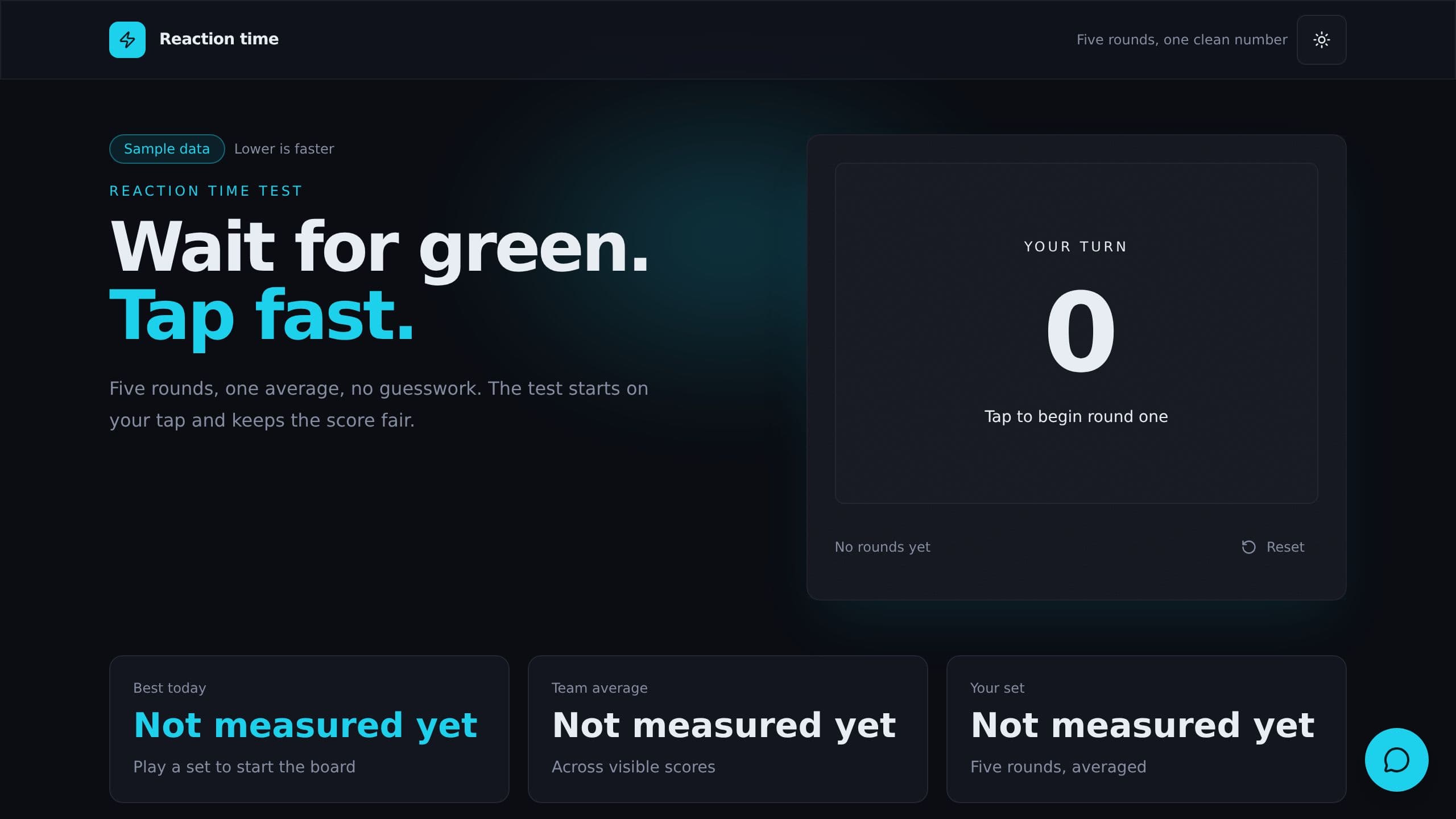Select the Team average card
The height and width of the screenshot is (819, 1456).
tap(727, 729)
